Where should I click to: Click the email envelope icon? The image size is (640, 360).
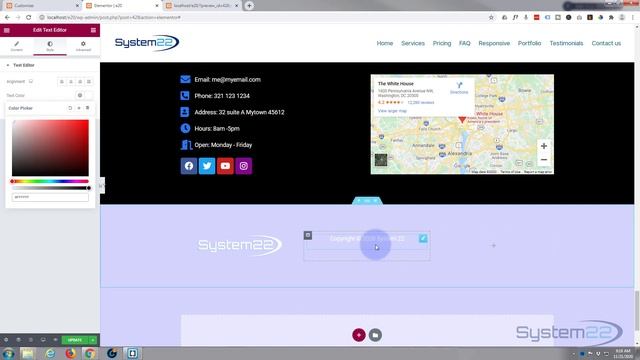pos(185,79)
